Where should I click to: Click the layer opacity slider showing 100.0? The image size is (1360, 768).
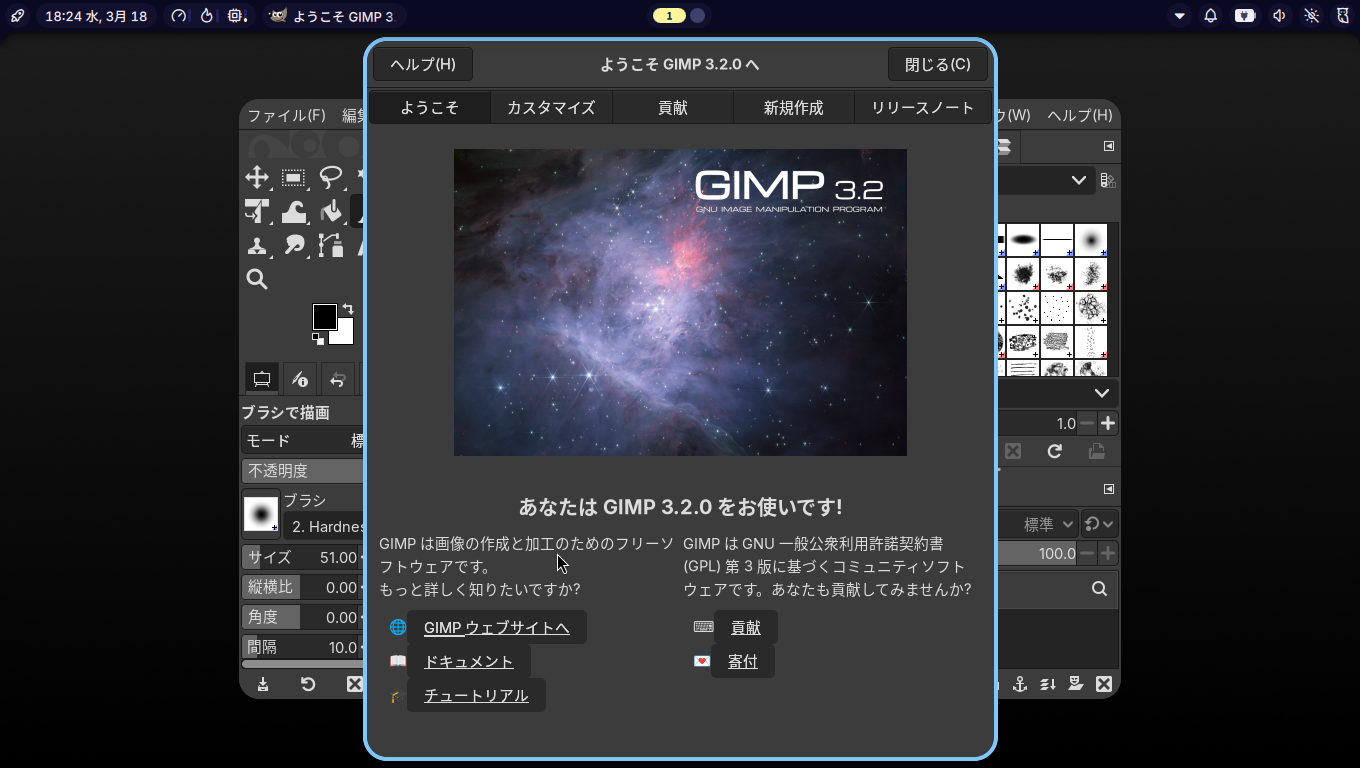[x=1038, y=553]
